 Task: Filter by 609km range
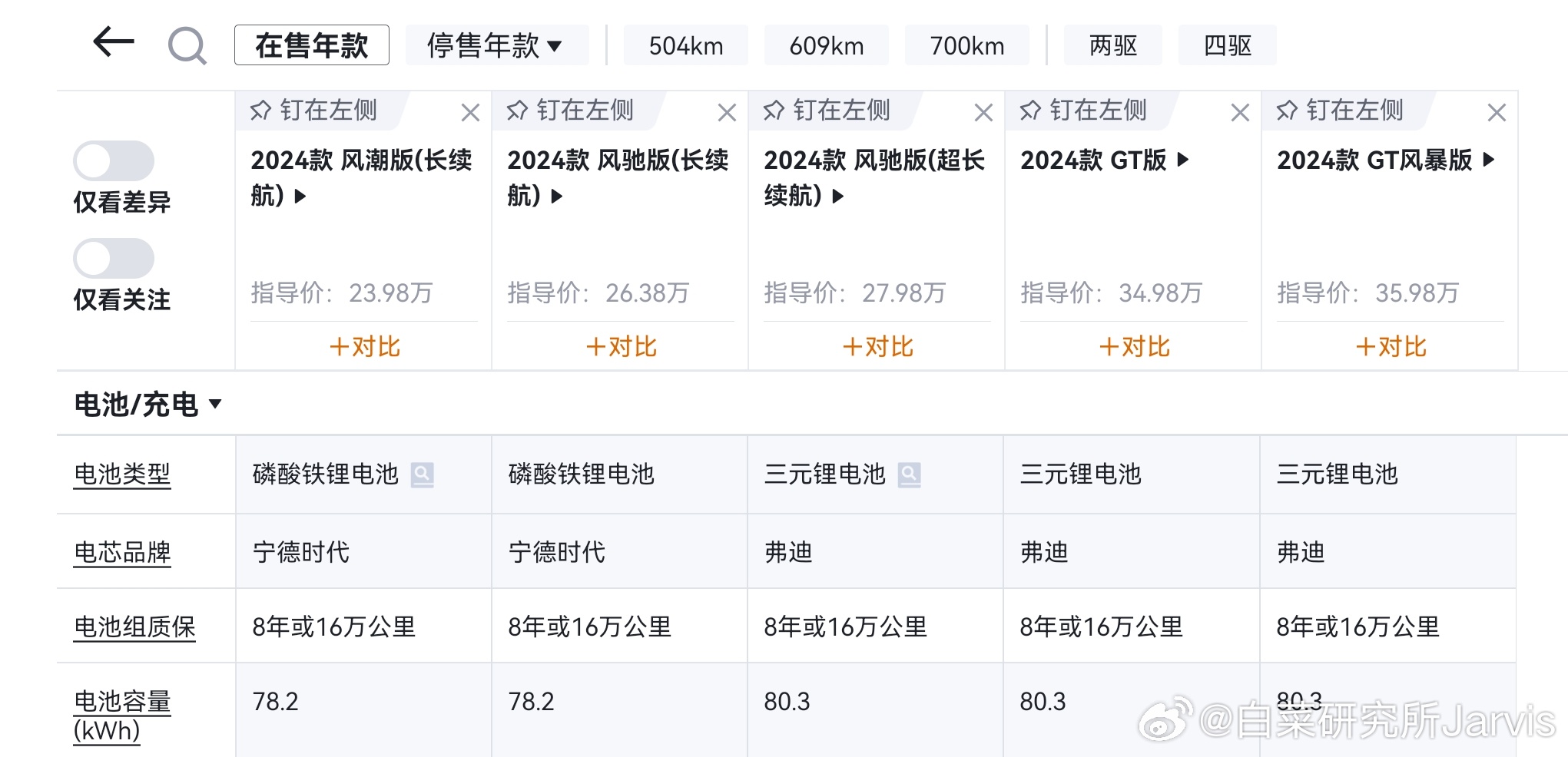click(827, 45)
